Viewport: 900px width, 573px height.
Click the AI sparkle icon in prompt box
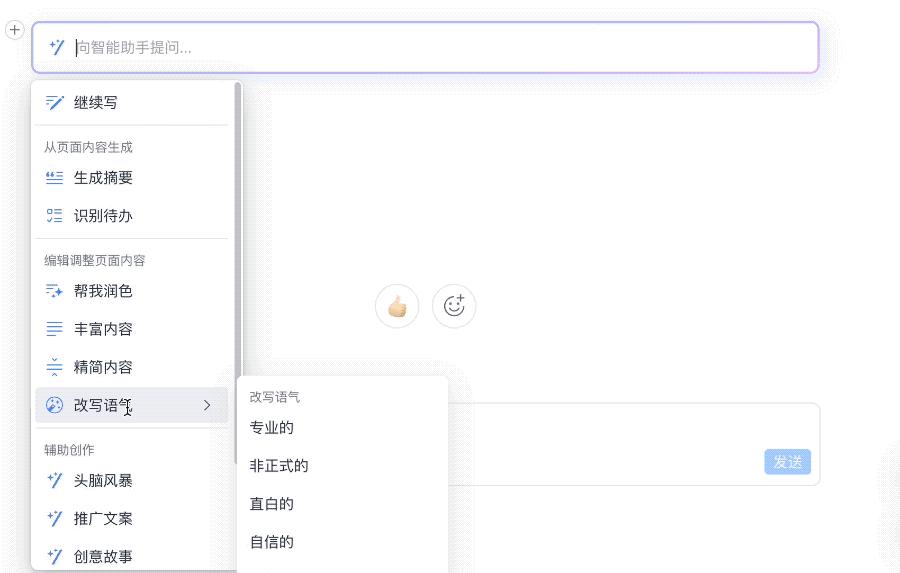click(x=56, y=47)
